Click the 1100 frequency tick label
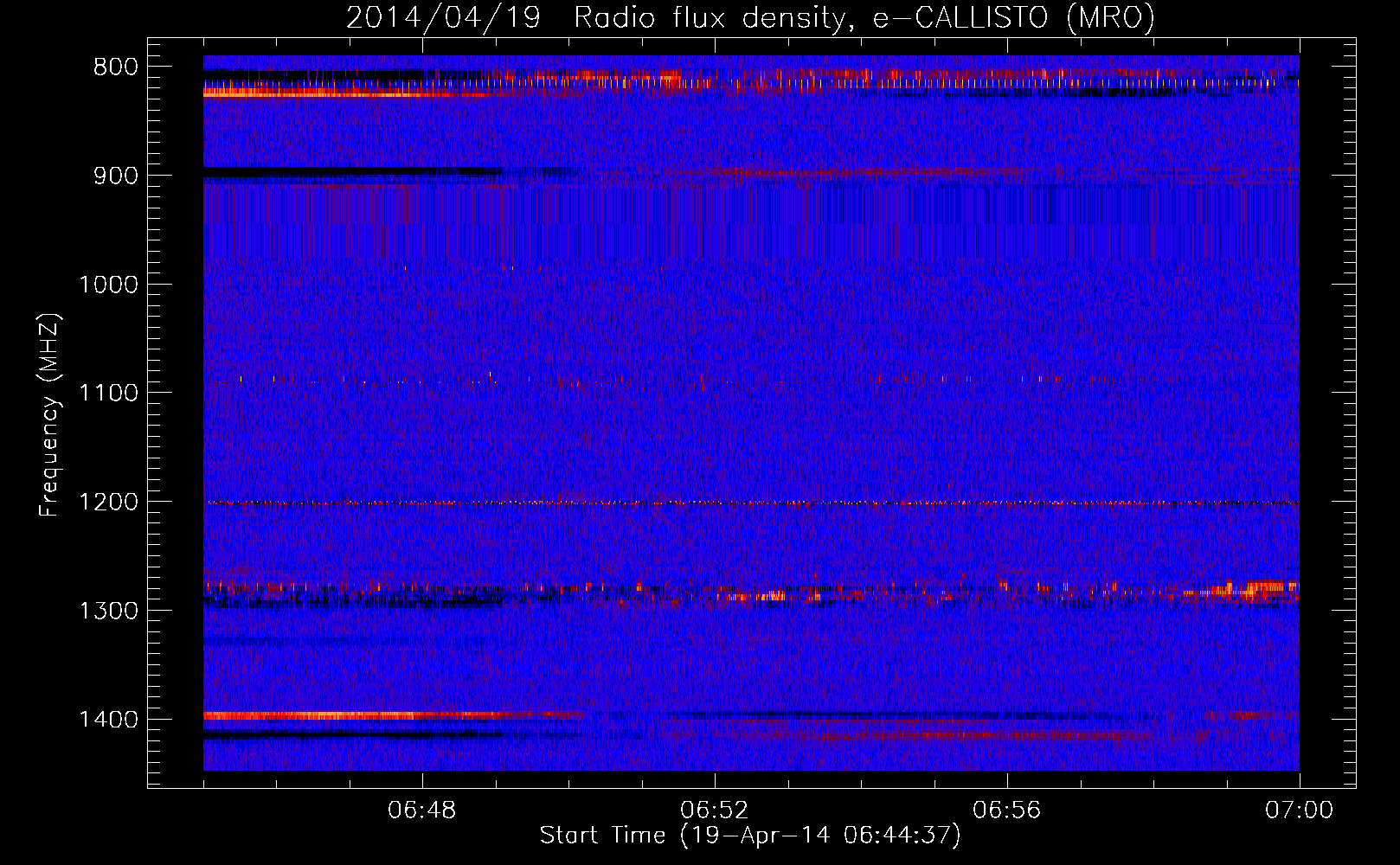This screenshot has height=865, width=1400. tap(108, 394)
